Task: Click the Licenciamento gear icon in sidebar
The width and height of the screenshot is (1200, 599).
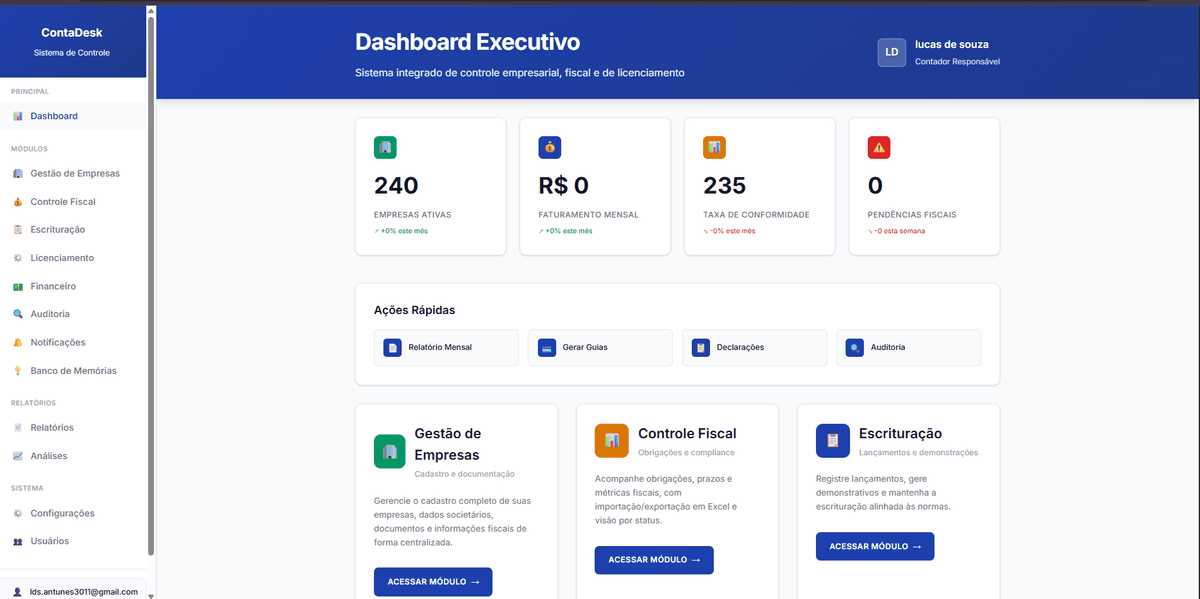Action: coord(18,257)
